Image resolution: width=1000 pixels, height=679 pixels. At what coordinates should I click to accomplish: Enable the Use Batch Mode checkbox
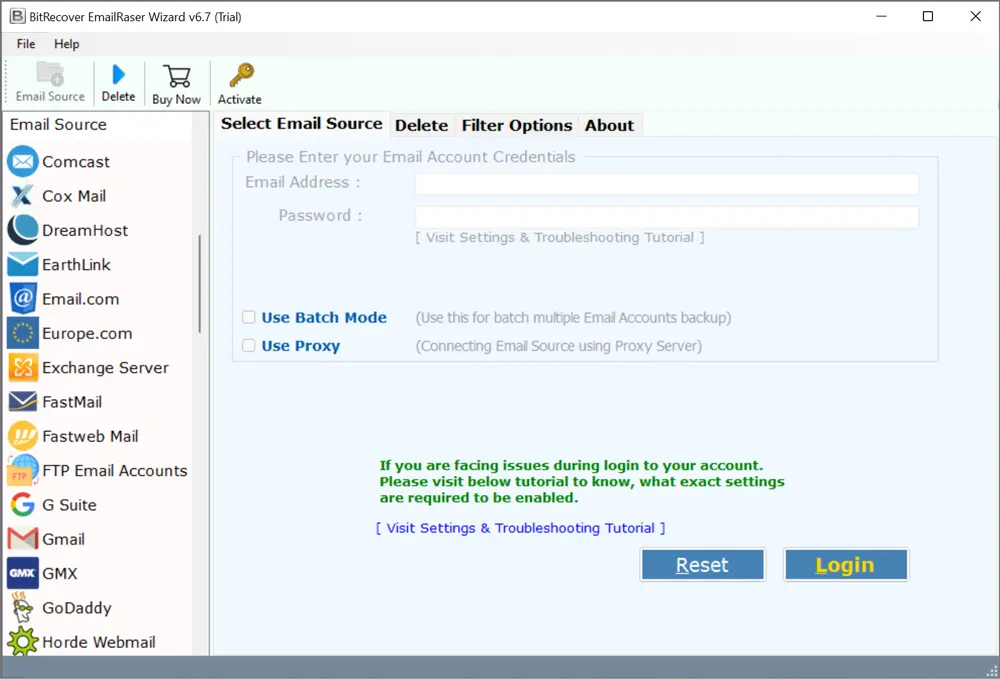tap(249, 318)
